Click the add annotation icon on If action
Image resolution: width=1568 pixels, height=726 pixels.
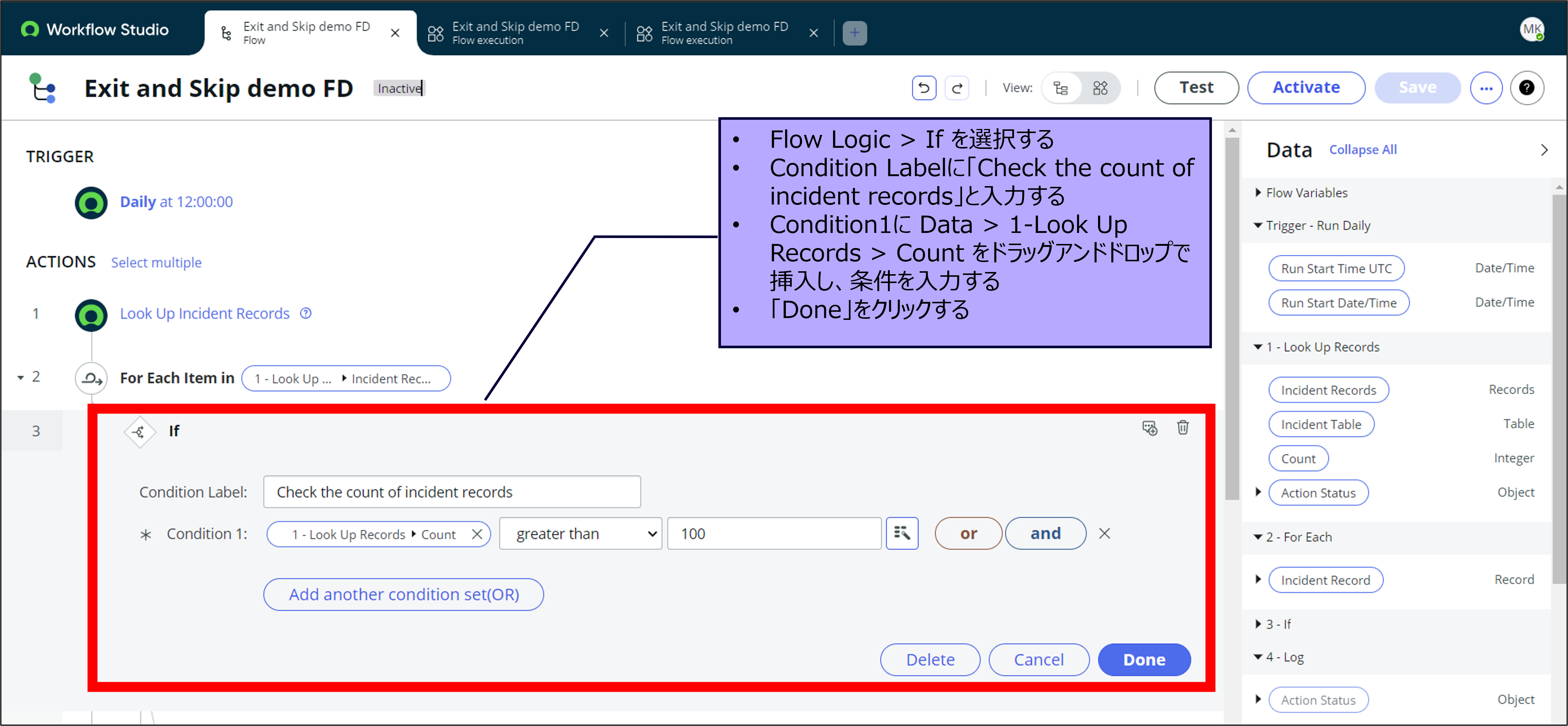[1149, 428]
